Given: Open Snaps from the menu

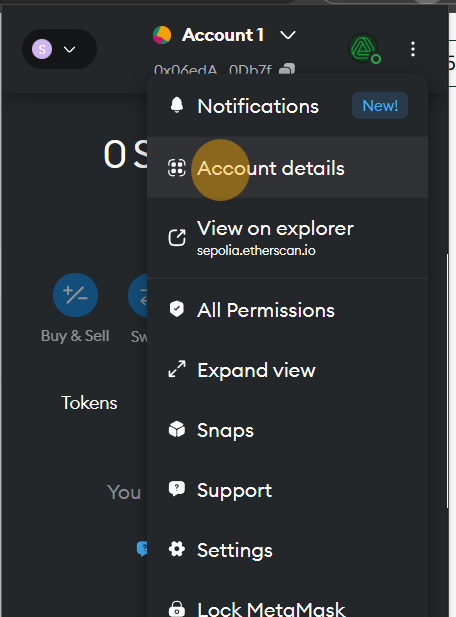Looking at the screenshot, I should pyautogui.click(x=288, y=430).
